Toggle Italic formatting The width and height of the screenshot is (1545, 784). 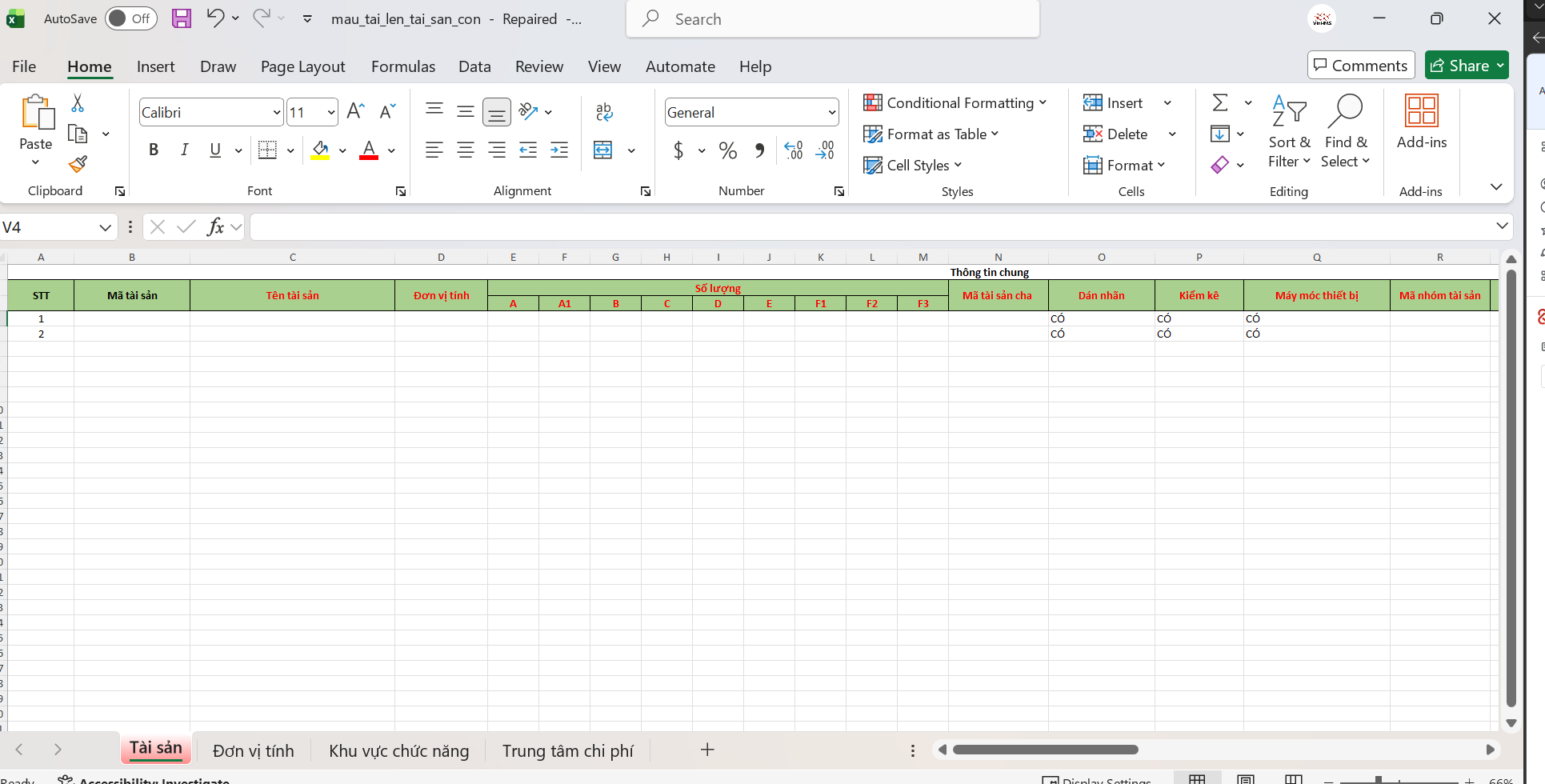[x=184, y=150]
